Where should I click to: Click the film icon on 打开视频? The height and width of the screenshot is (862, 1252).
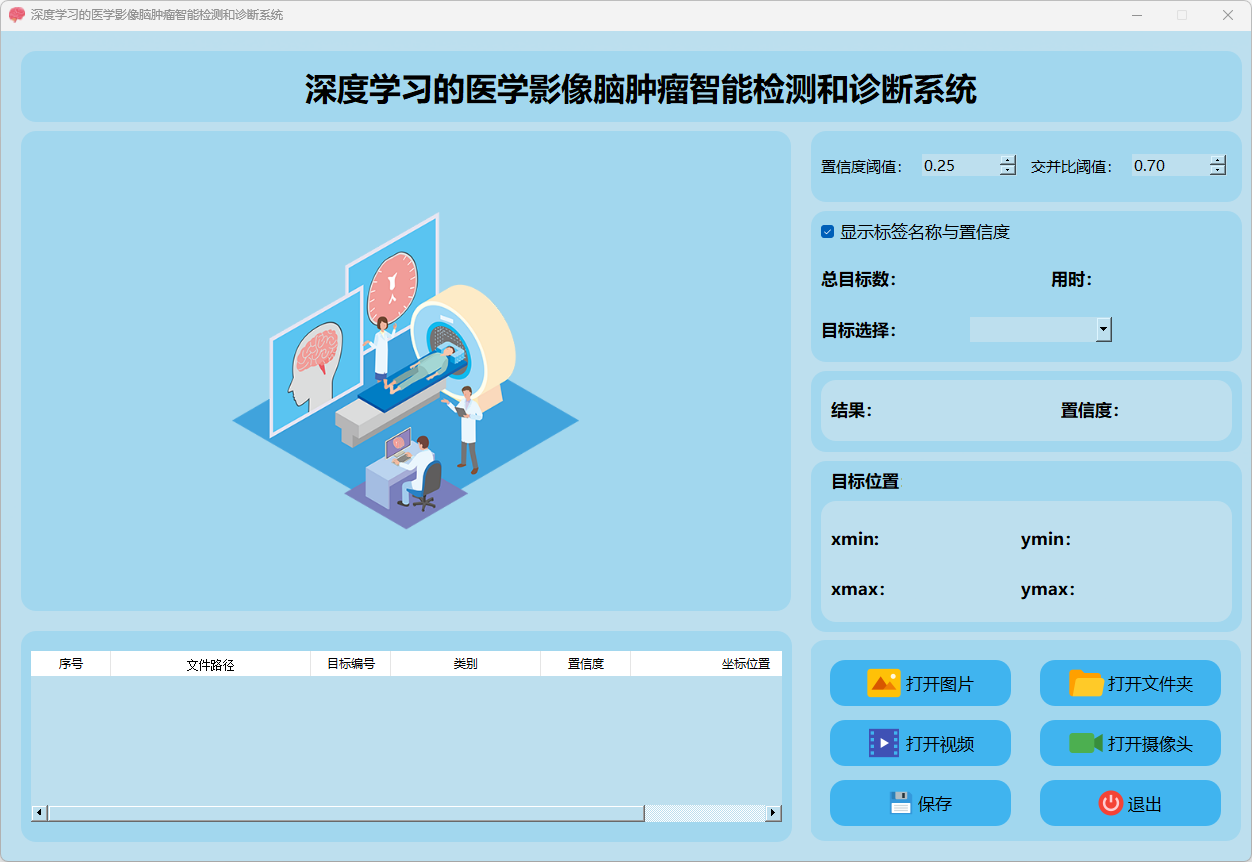tap(884, 743)
